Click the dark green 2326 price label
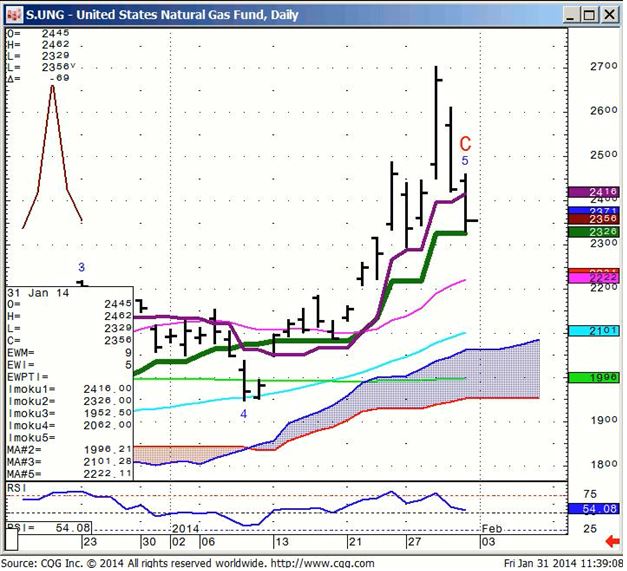The height and width of the screenshot is (571, 627). [594, 232]
